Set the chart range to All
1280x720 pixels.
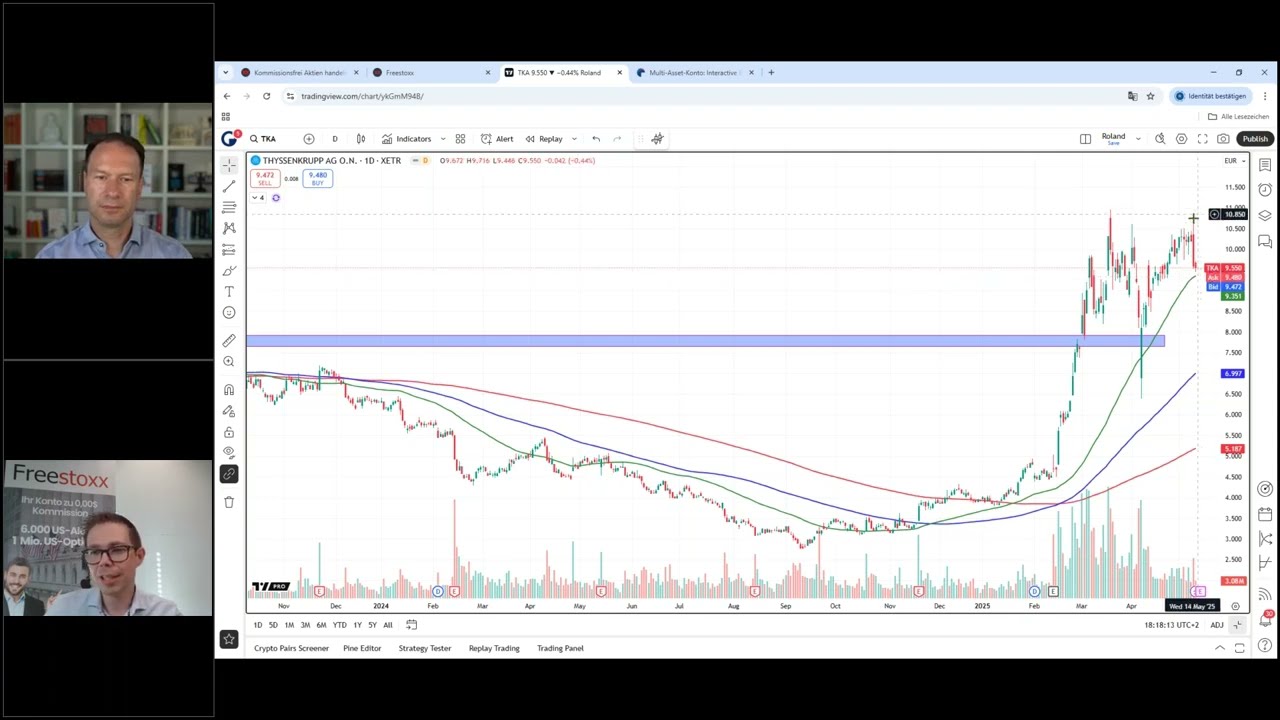tap(388, 625)
